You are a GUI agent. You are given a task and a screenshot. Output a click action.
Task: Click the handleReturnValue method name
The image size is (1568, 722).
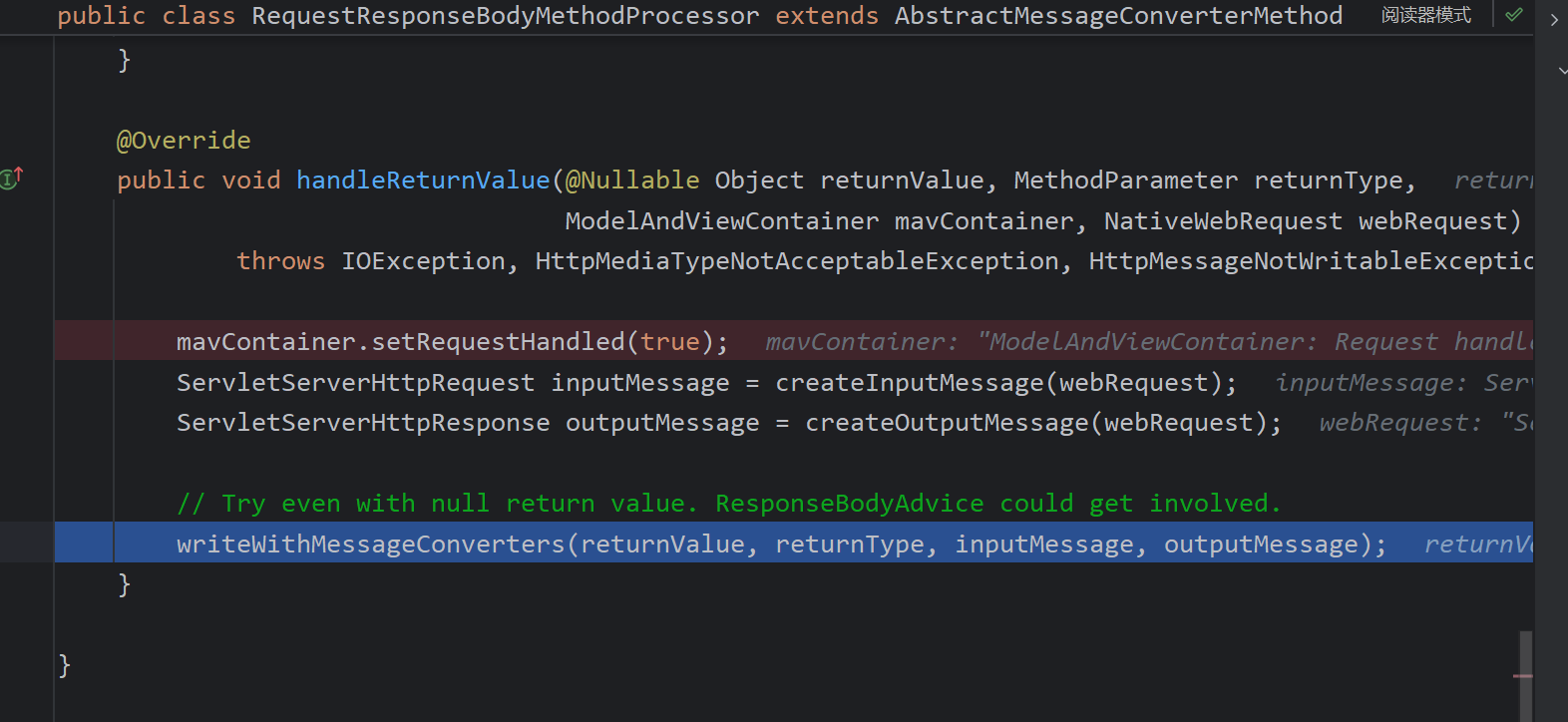423,180
